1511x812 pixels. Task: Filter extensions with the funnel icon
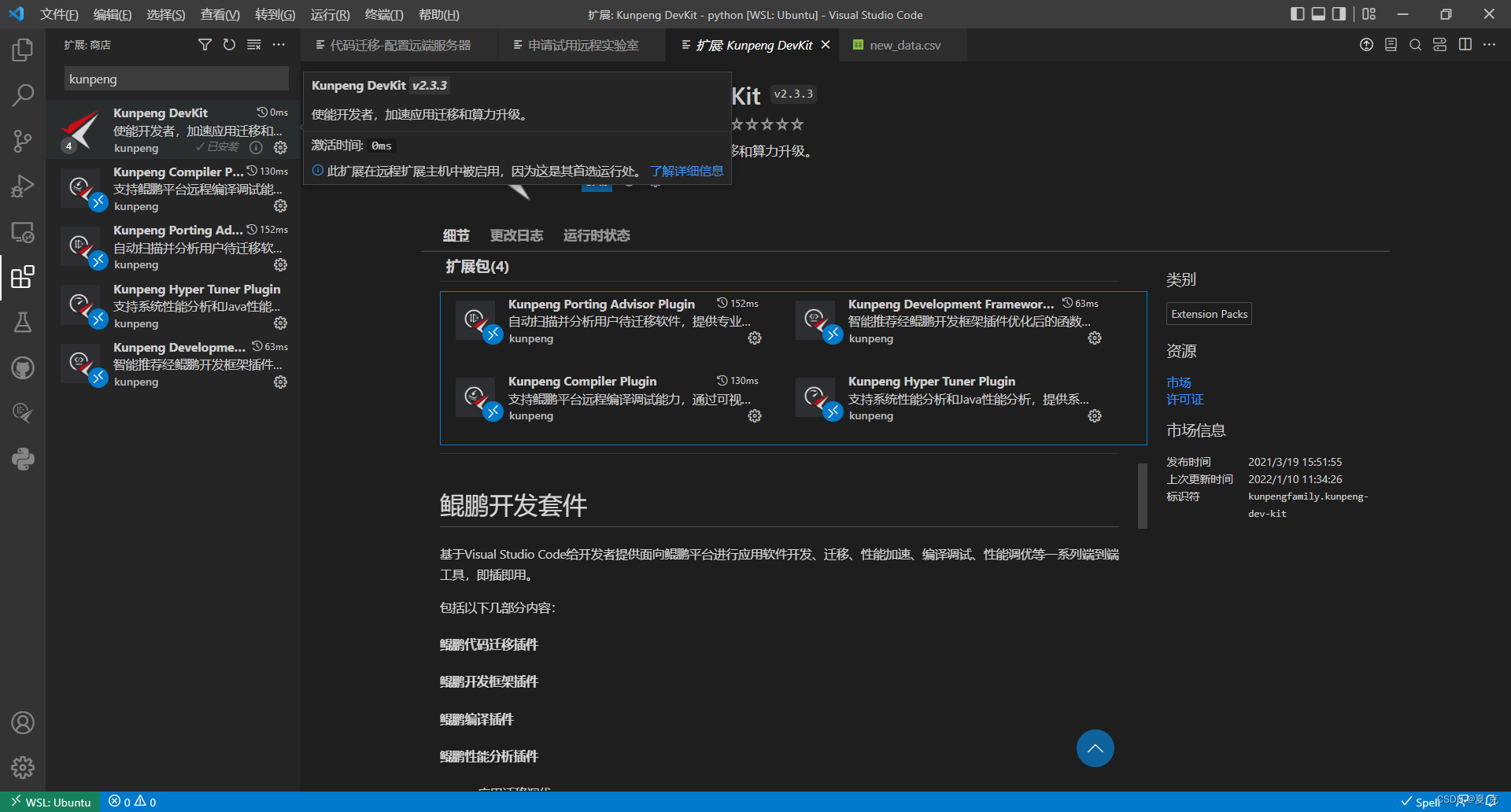205,45
